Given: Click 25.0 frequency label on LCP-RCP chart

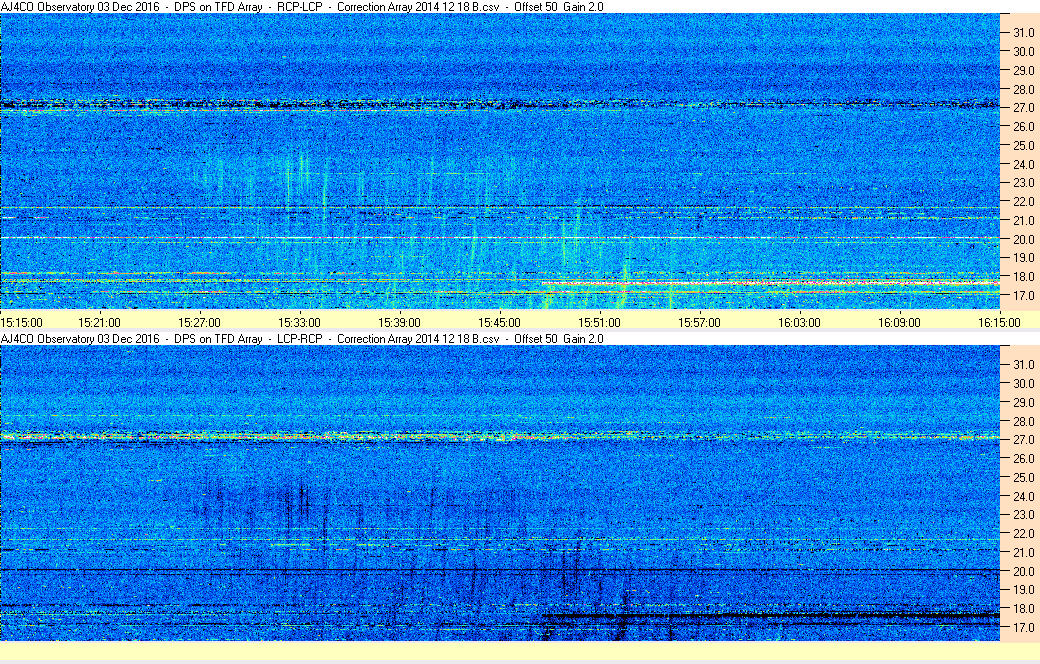Looking at the screenshot, I should click(x=1023, y=478).
